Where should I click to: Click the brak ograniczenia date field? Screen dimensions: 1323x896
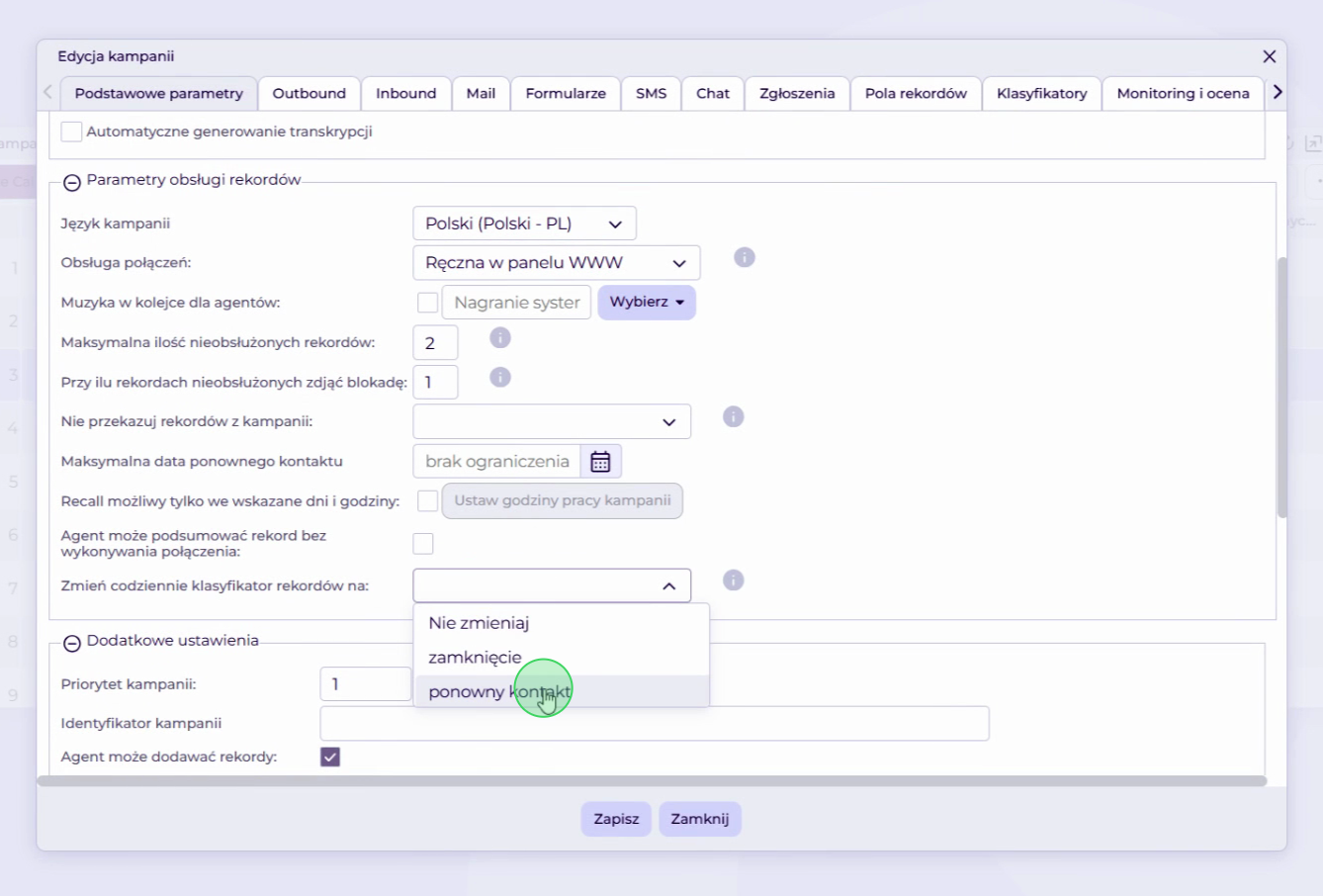(x=496, y=462)
